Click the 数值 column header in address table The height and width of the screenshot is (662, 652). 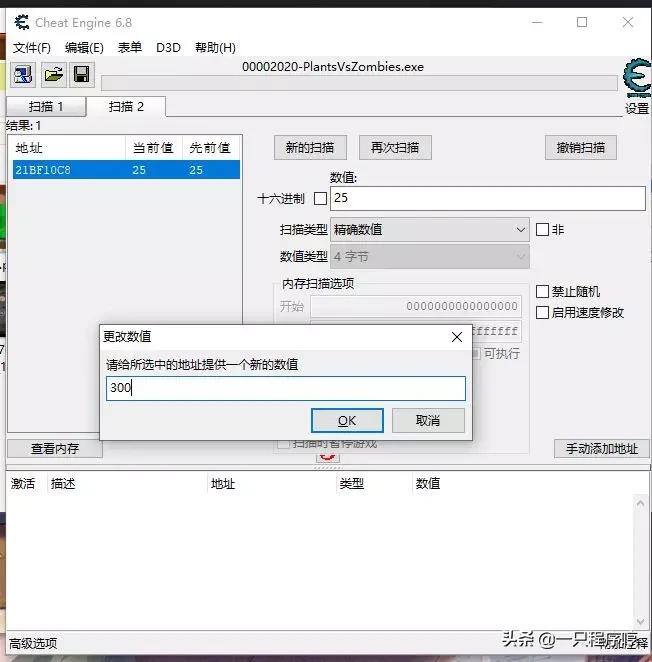[428, 483]
